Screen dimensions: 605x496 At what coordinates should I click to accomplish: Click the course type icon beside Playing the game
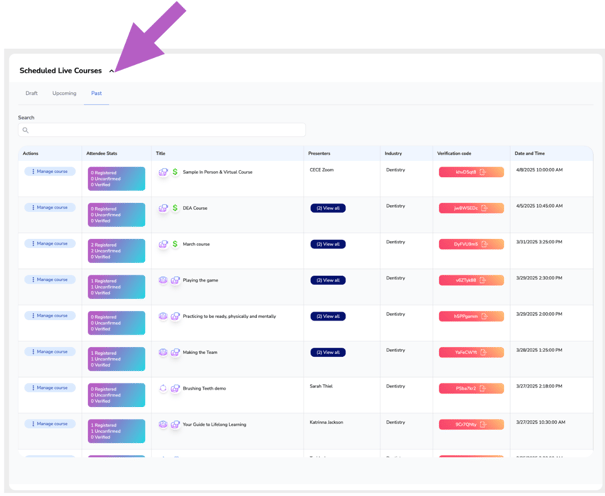[x=175, y=280]
